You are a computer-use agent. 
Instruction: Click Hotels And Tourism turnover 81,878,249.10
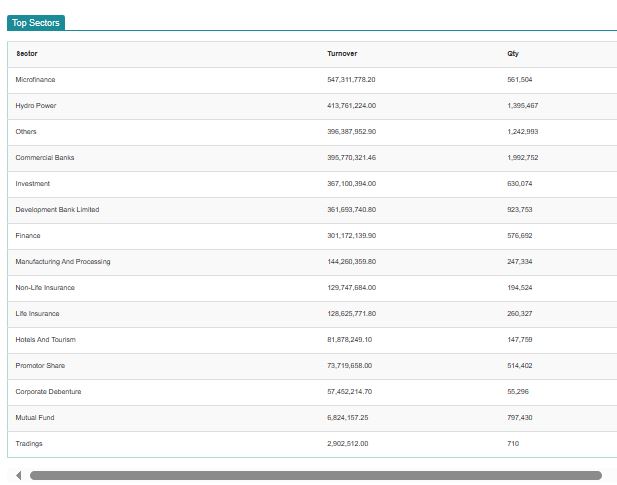(x=349, y=339)
